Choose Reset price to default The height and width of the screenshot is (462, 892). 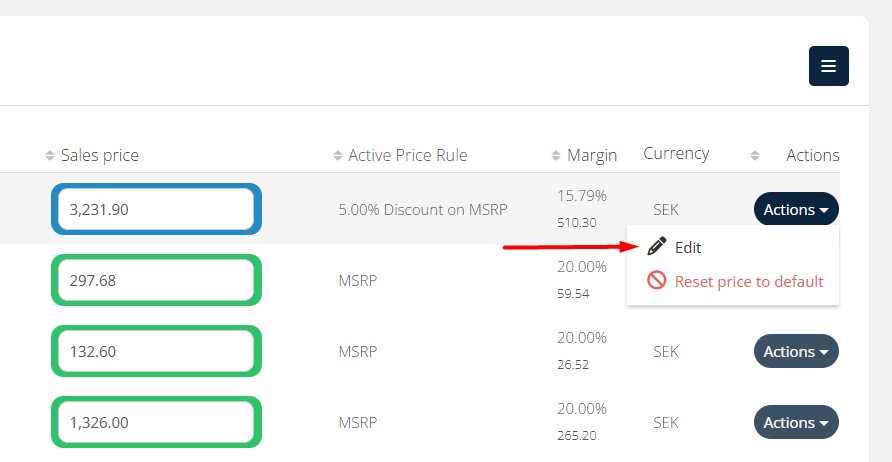click(x=749, y=281)
